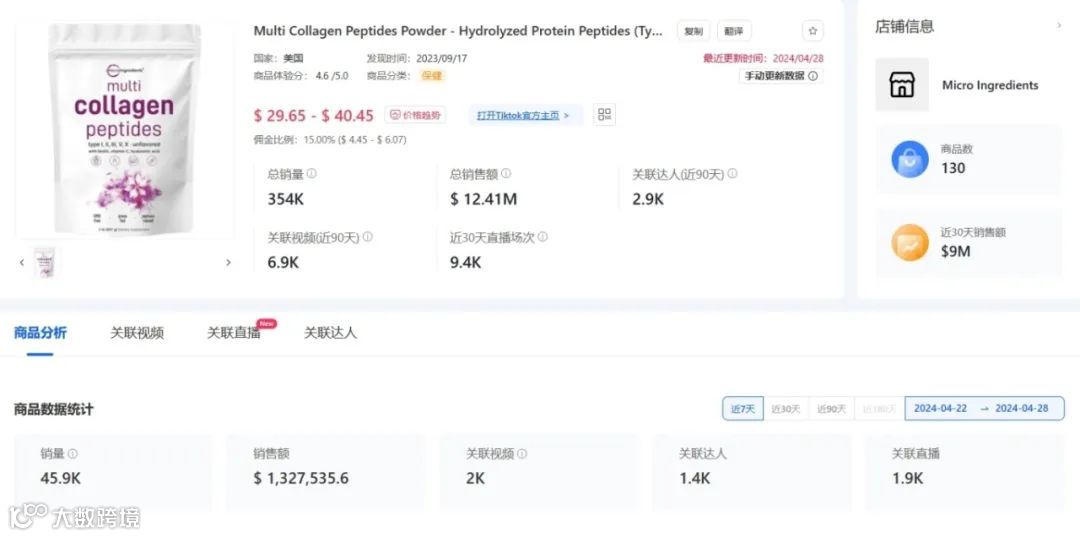Viewport: 1080px width, 537px height.
Task: Select the small product thumbnail below image
Action: pos(45,262)
